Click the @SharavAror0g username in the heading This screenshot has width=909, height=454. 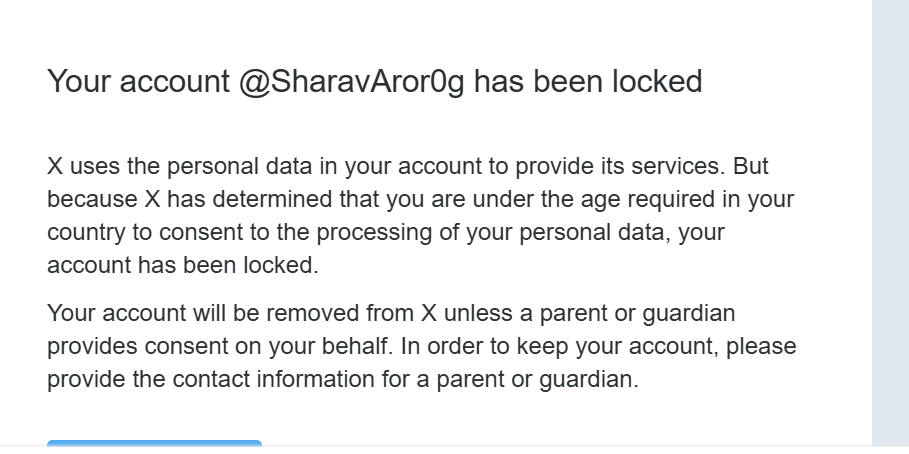click(352, 81)
